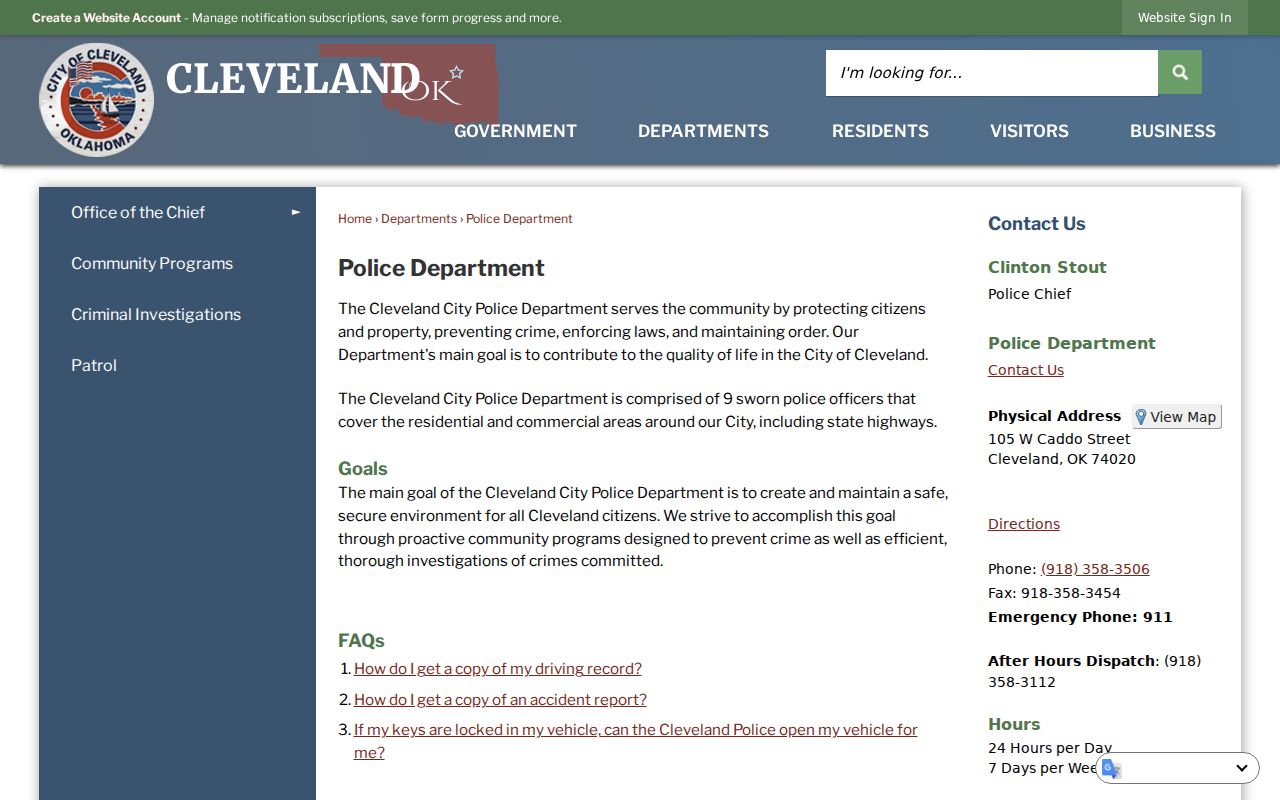Click the (918) 358-3506 phone link
1280x800 pixels.
pyautogui.click(x=1095, y=569)
